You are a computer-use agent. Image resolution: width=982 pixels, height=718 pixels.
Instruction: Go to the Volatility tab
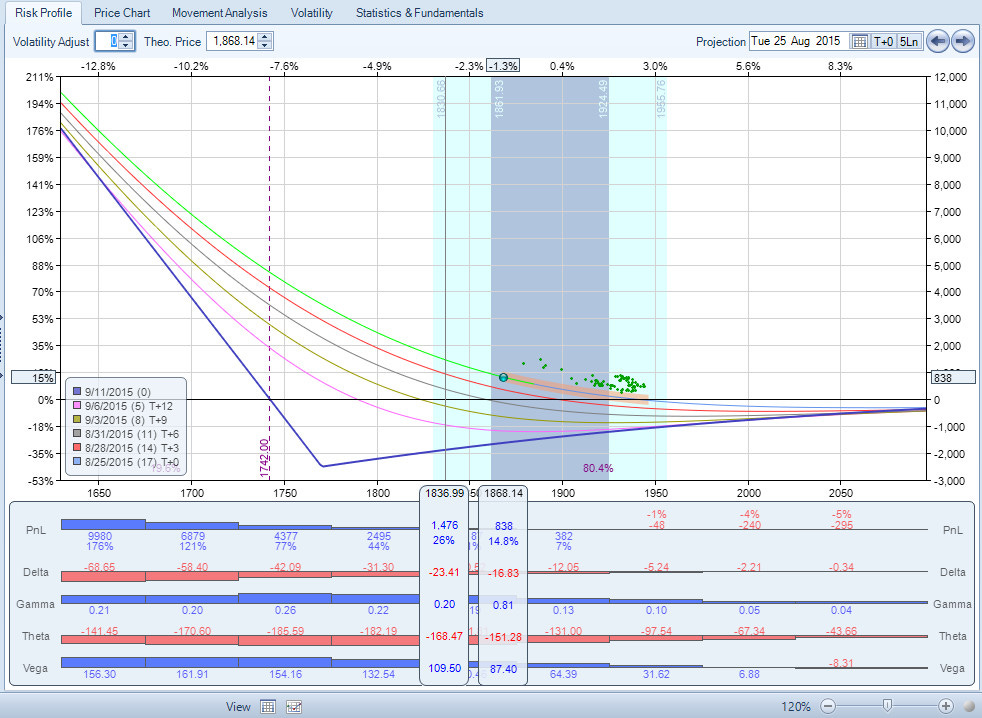[311, 13]
